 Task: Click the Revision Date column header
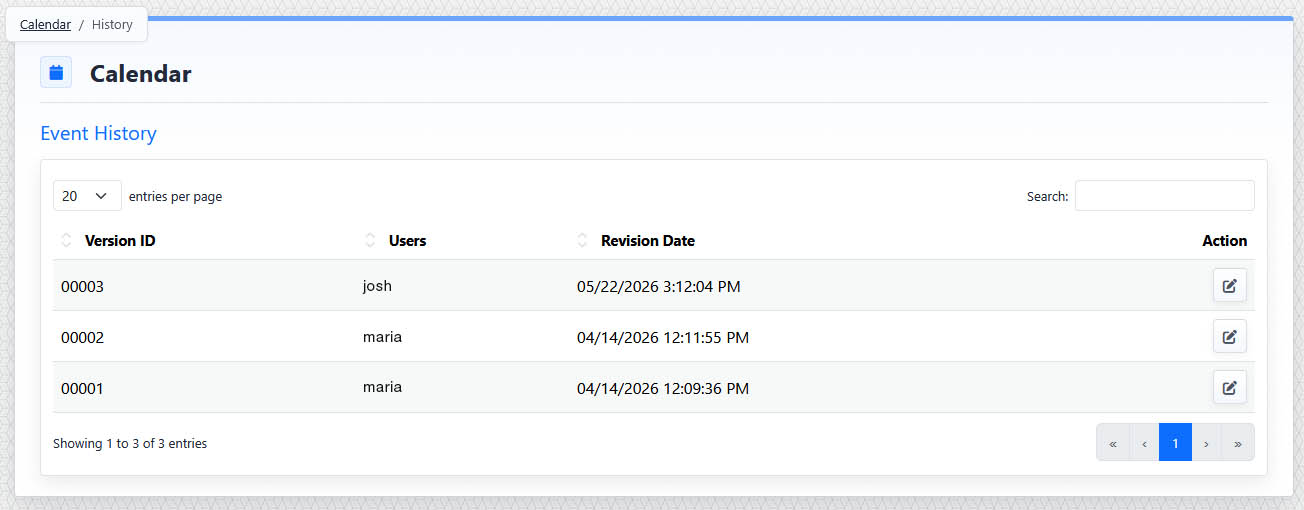(x=648, y=241)
